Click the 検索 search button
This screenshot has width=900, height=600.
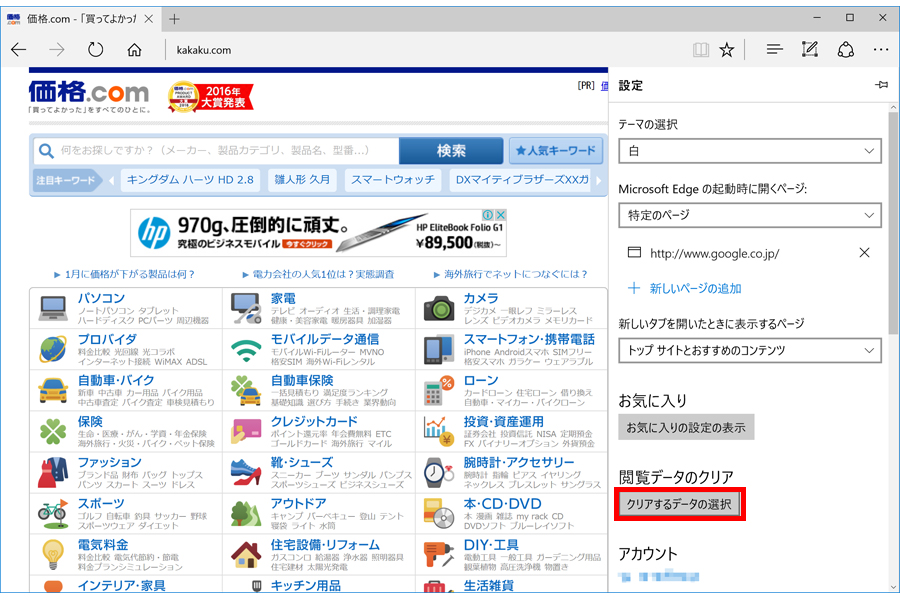[451, 150]
